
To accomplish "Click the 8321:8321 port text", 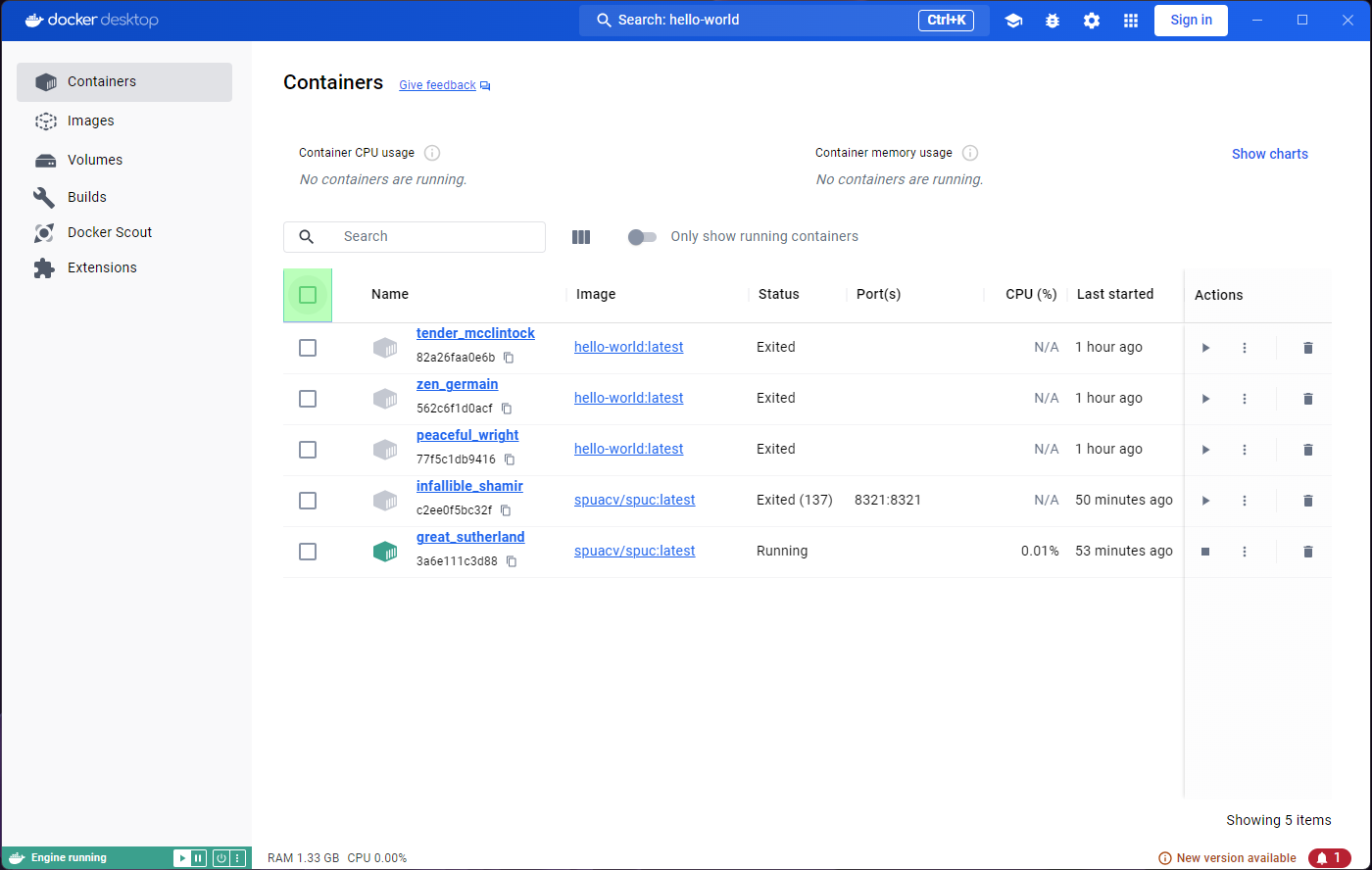I will tap(888, 500).
